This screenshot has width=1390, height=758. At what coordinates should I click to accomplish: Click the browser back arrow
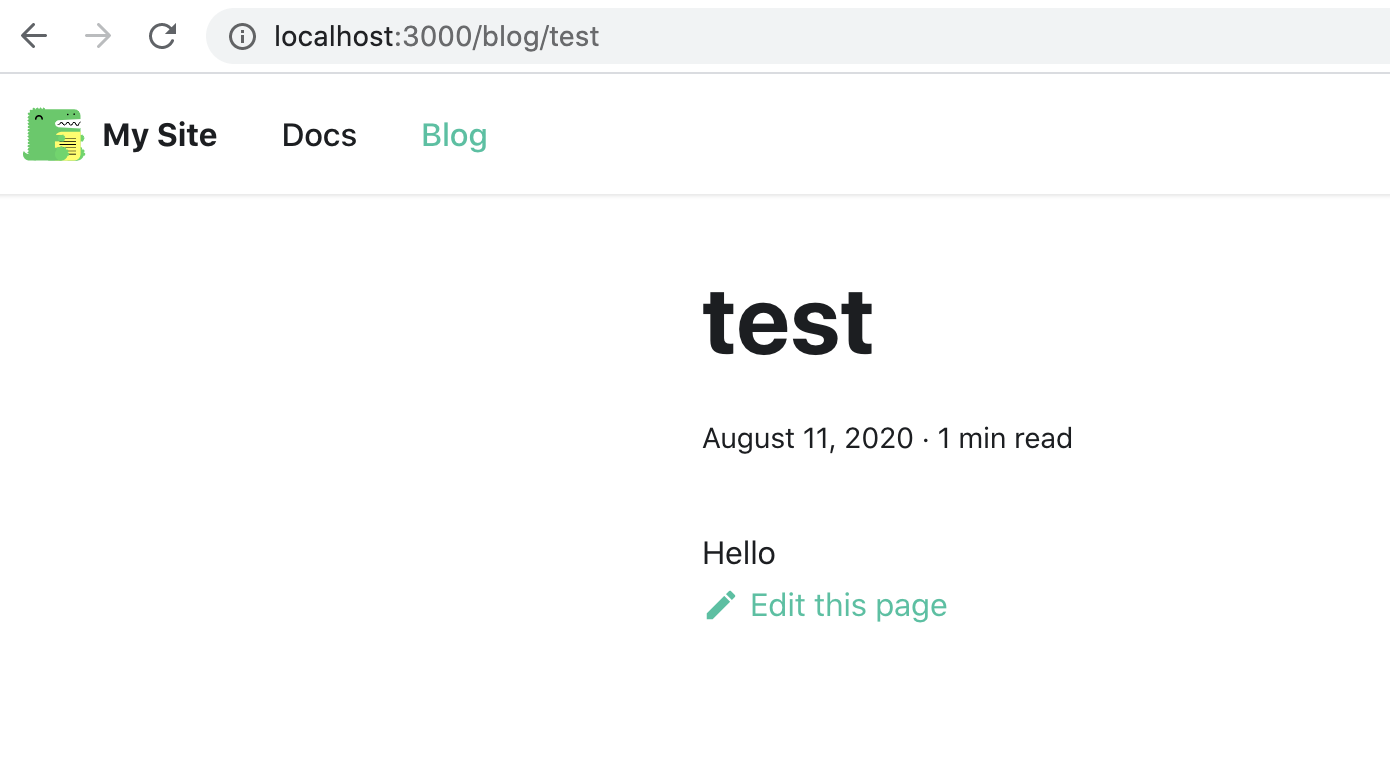33,36
